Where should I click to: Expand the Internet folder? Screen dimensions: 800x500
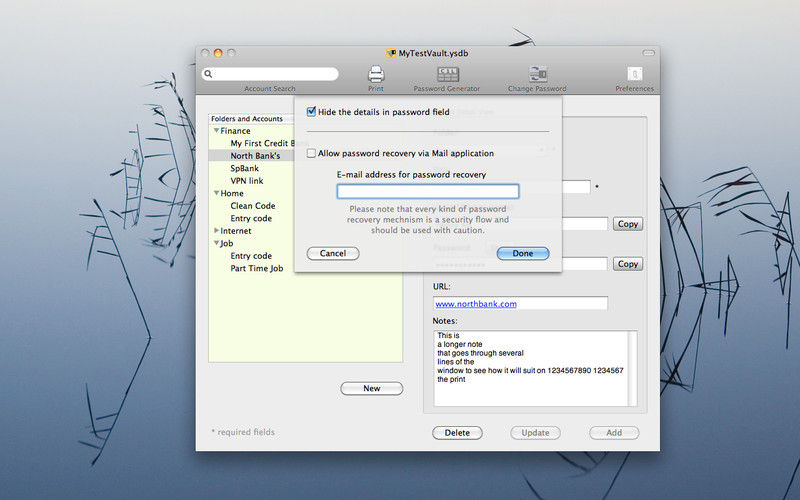(214, 231)
